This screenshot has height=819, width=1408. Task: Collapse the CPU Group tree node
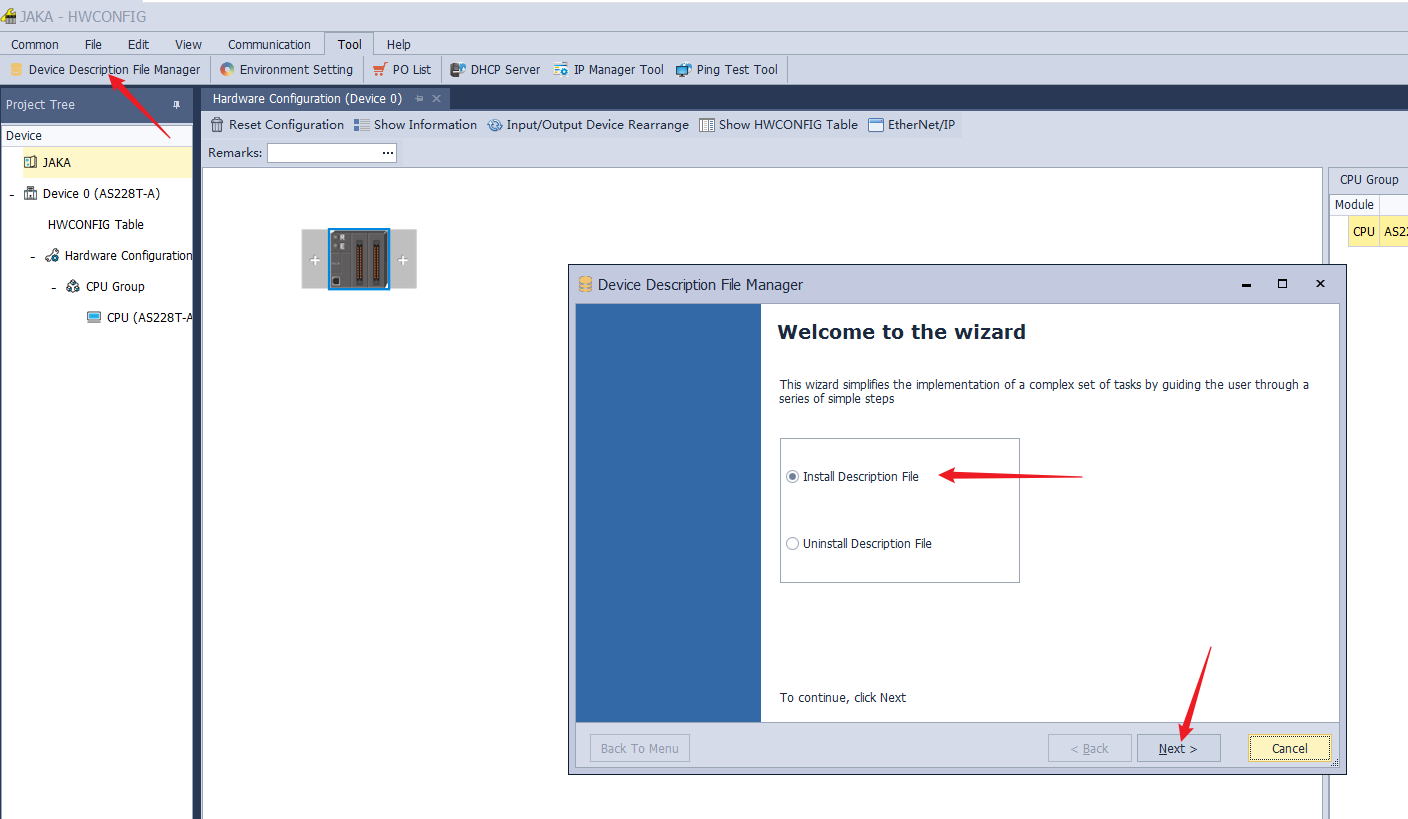pyautogui.click(x=54, y=287)
